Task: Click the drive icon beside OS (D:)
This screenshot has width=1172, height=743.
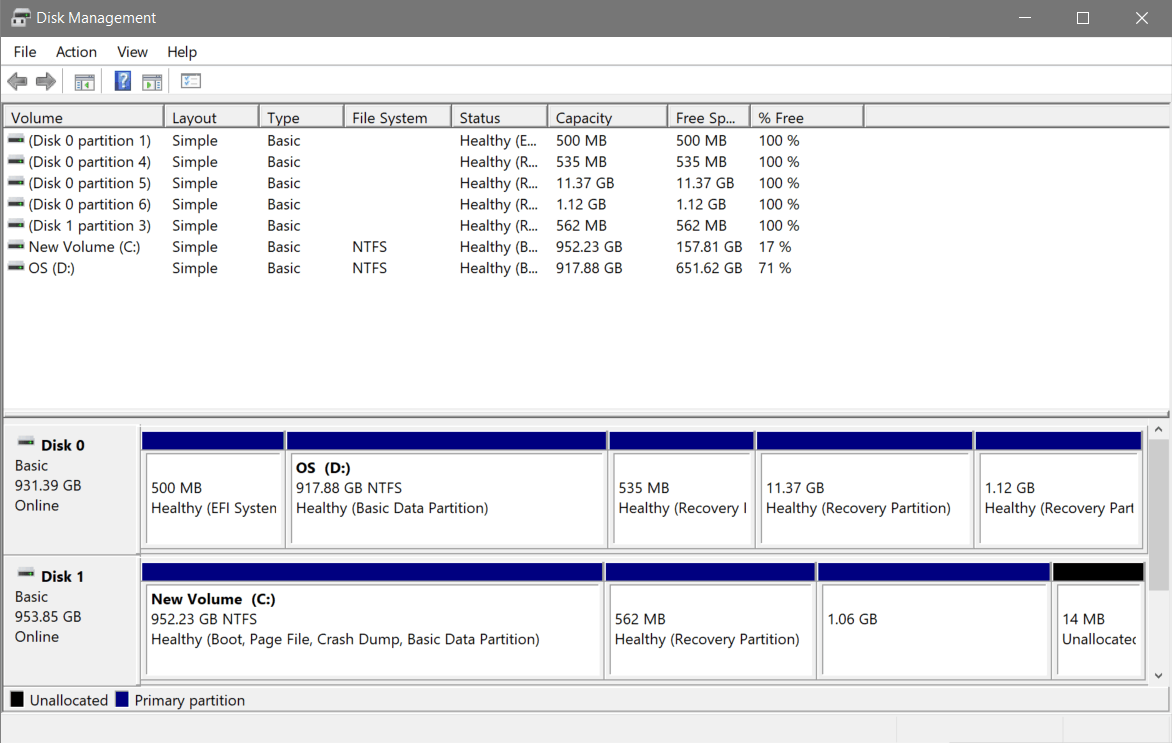Action: (x=15, y=267)
